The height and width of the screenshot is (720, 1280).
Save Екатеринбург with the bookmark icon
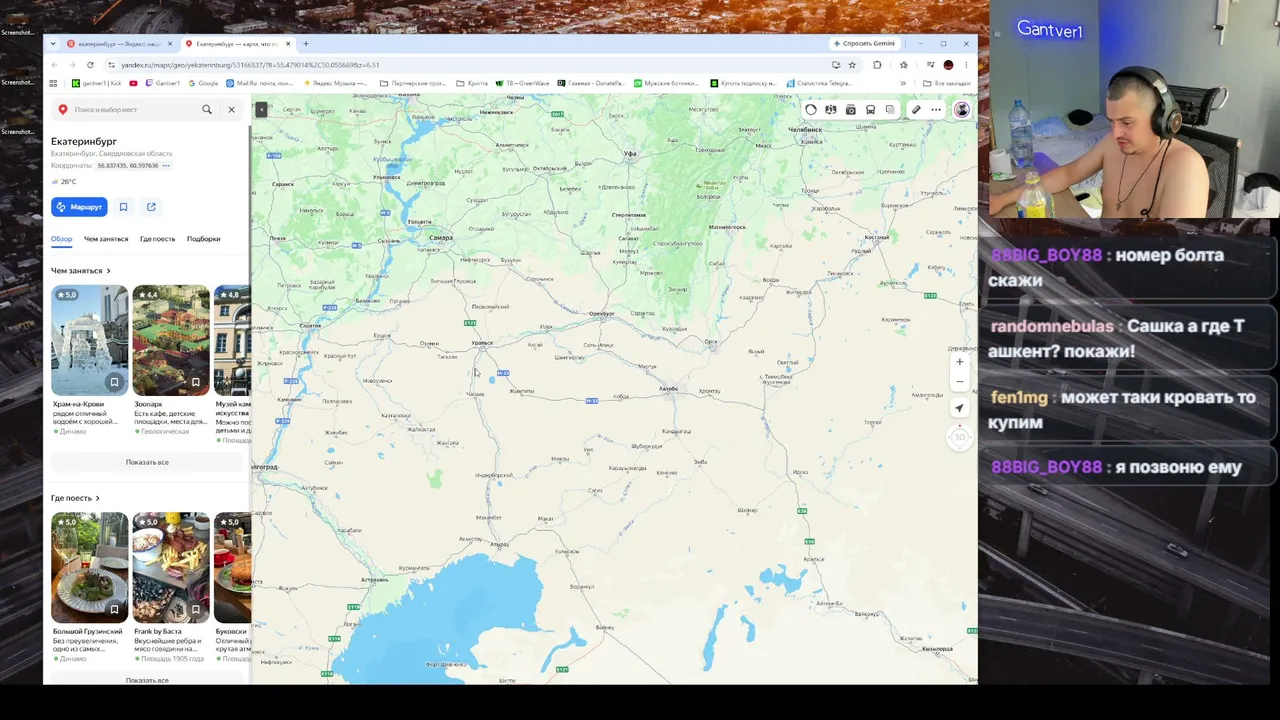(x=123, y=207)
